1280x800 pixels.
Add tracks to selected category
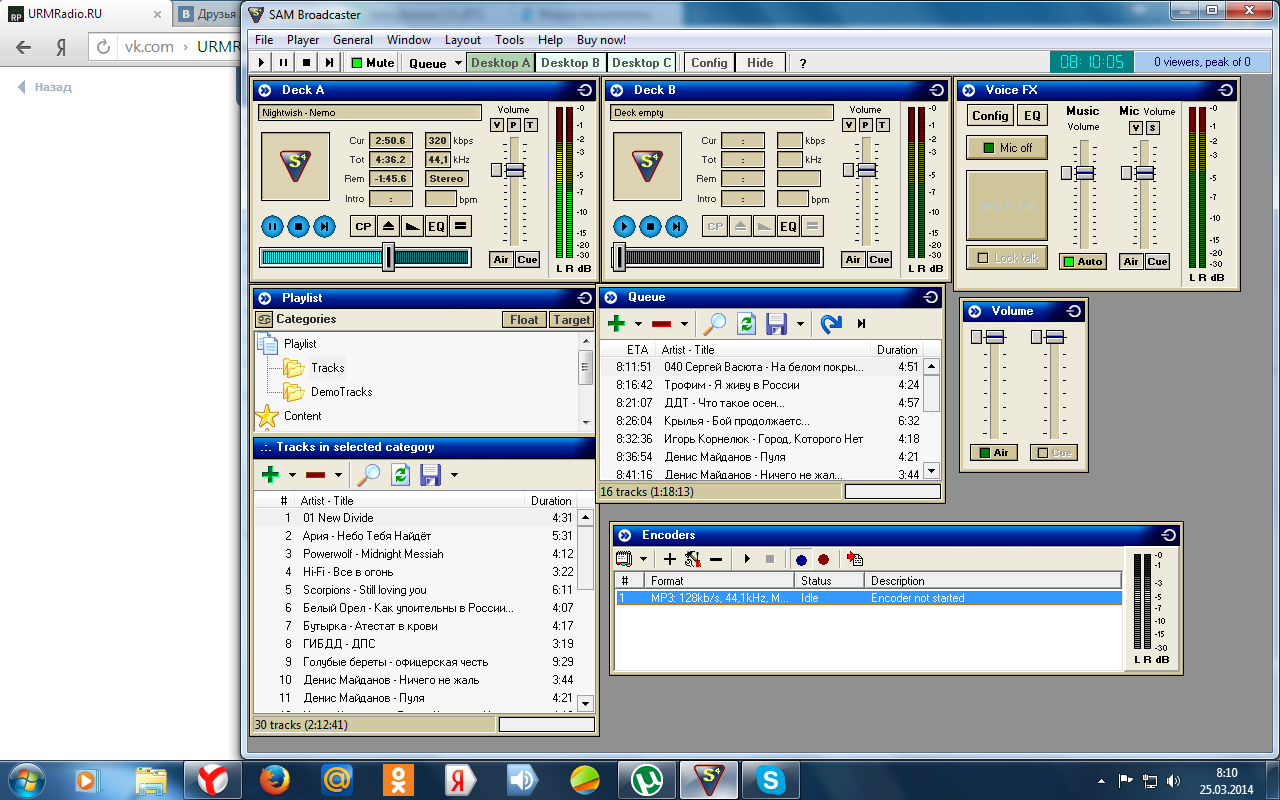pos(270,475)
